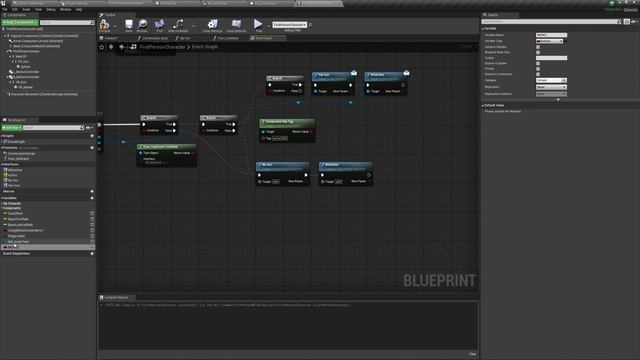The height and width of the screenshot is (360, 640).
Task: Open the Window menu
Action: click(65, 9)
